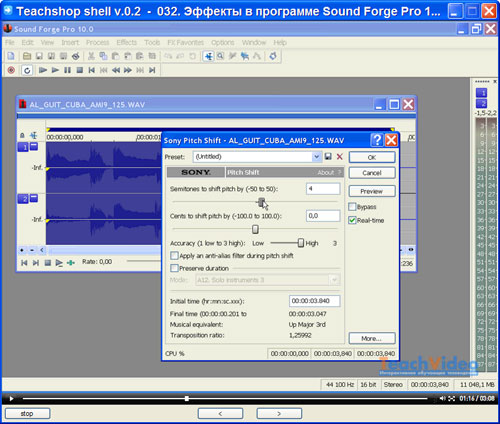Click Forward in main transport bar
Viewport: 500px width, 424px height.
pos(128,70)
